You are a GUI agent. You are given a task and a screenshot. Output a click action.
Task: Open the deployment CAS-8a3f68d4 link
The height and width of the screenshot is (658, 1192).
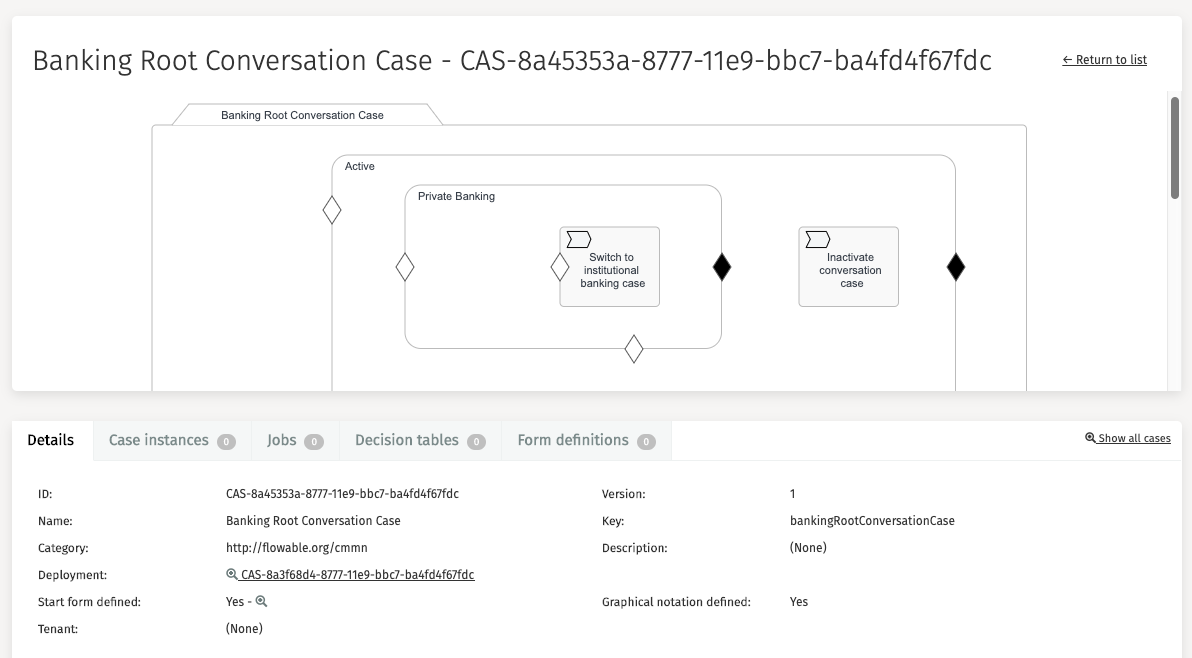(x=357, y=575)
